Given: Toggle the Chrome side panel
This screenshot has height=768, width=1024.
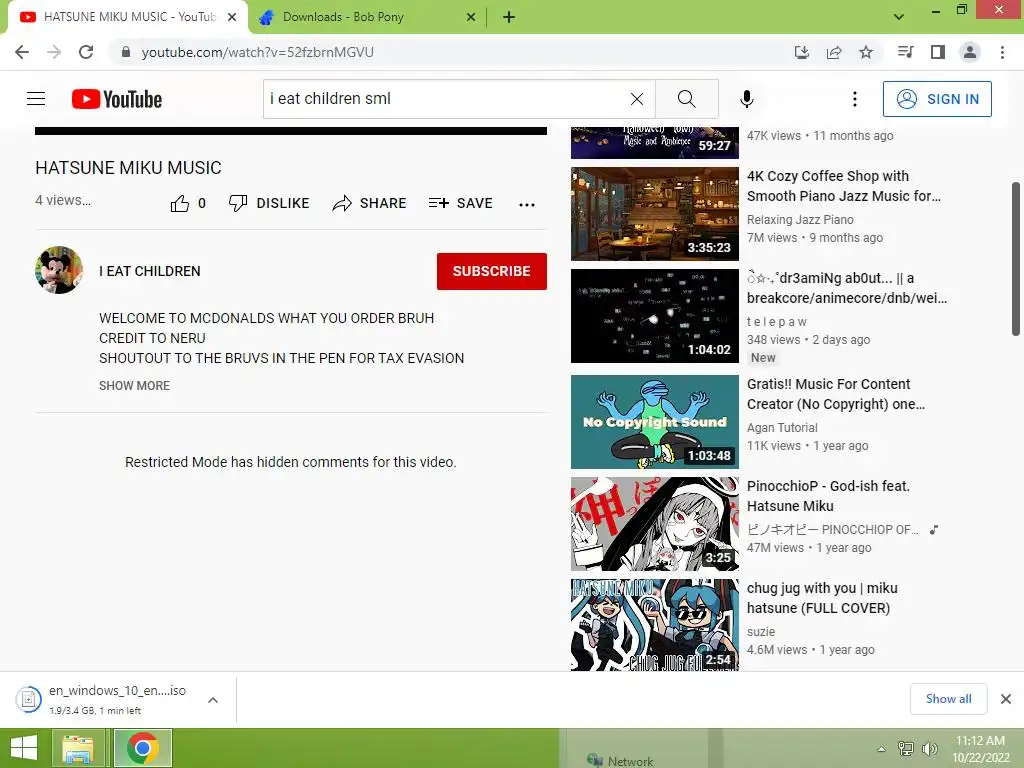Looking at the screenshot, I should coord(938,52).
